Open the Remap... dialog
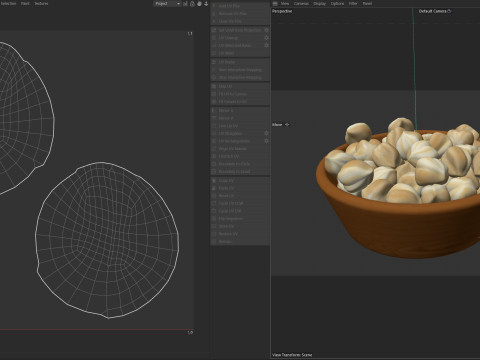The image size is (480, 360). (240, 241)
